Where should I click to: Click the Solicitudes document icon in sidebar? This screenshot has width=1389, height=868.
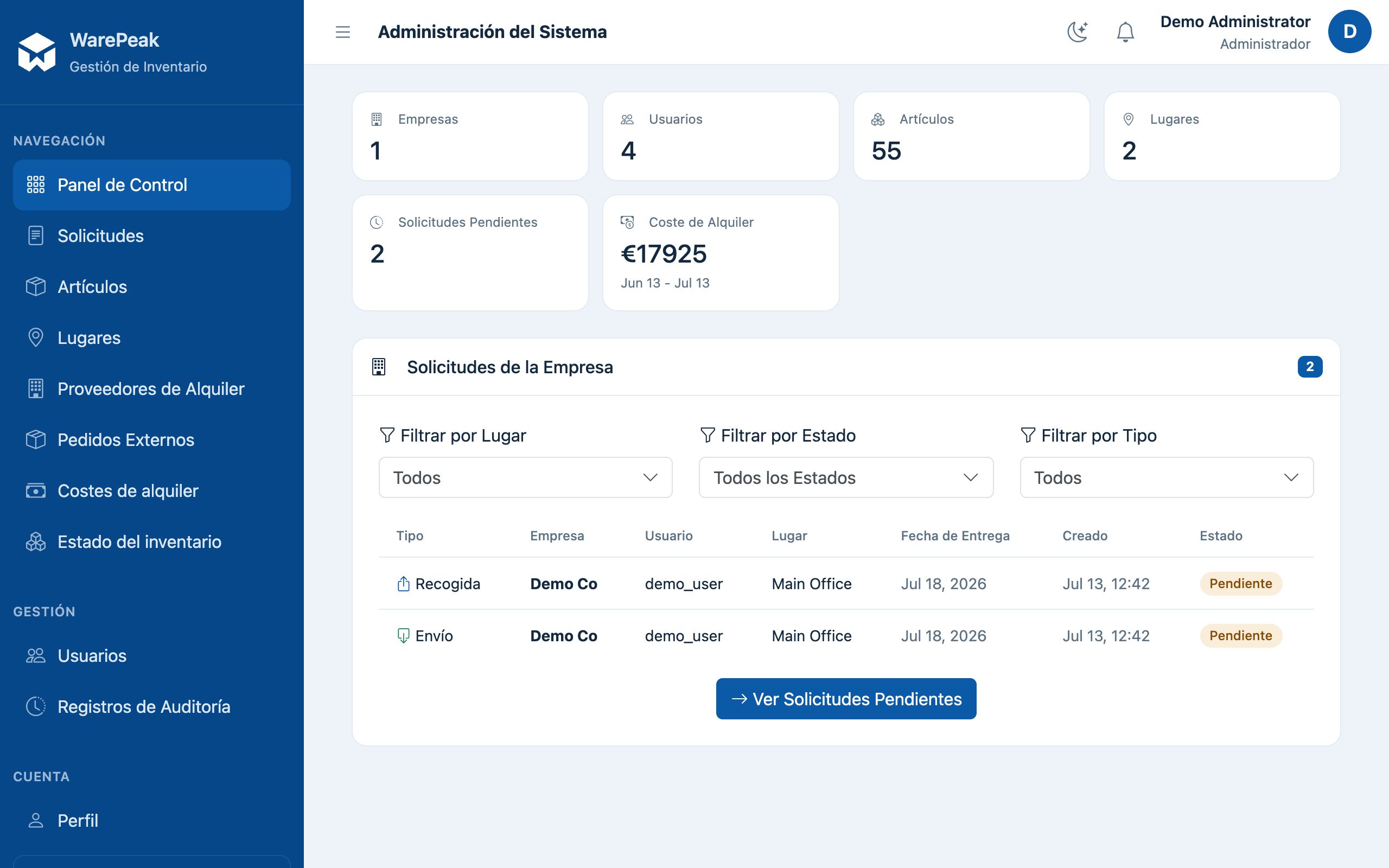[x=36, y=236]
